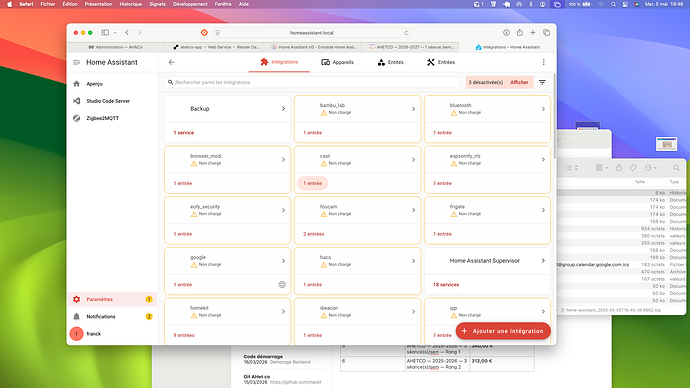Expand the foscam integration chevron
Viewport: 690px width, 388px height.
[x=414, y=210]
